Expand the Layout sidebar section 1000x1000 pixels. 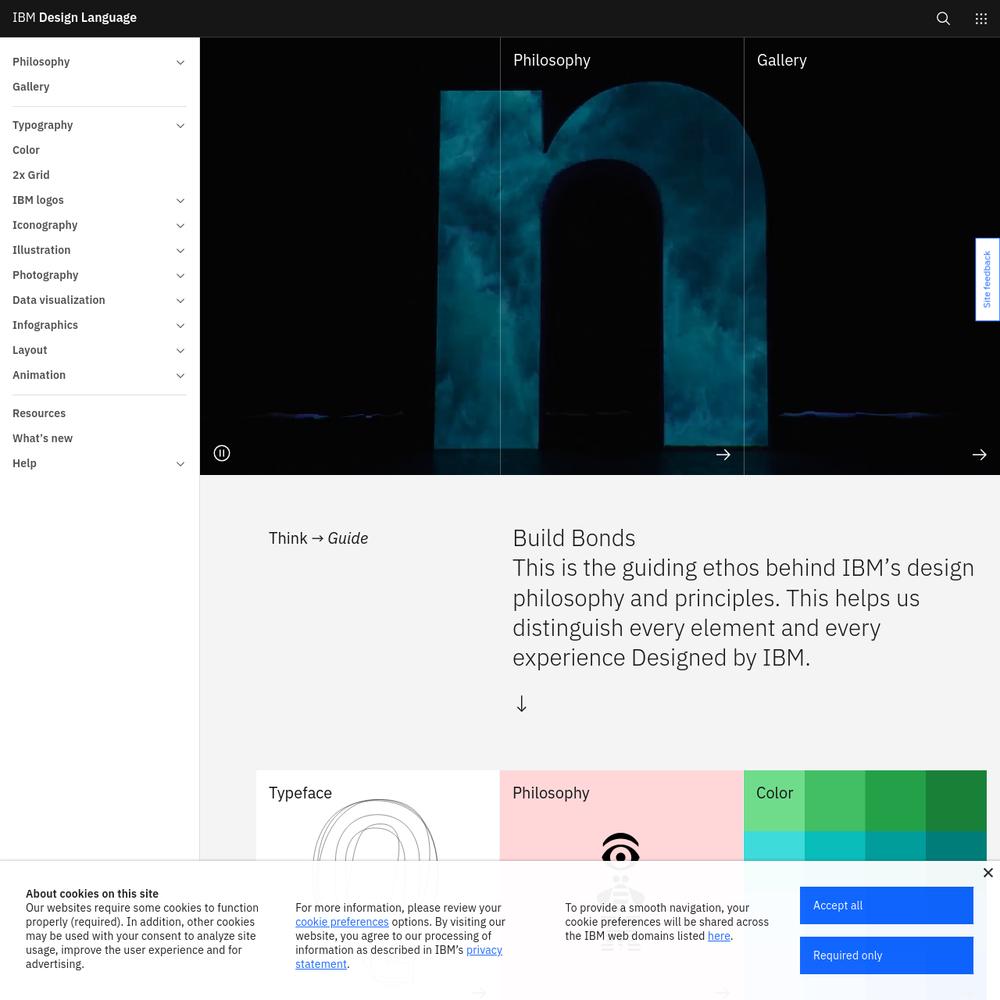point(180,351)
